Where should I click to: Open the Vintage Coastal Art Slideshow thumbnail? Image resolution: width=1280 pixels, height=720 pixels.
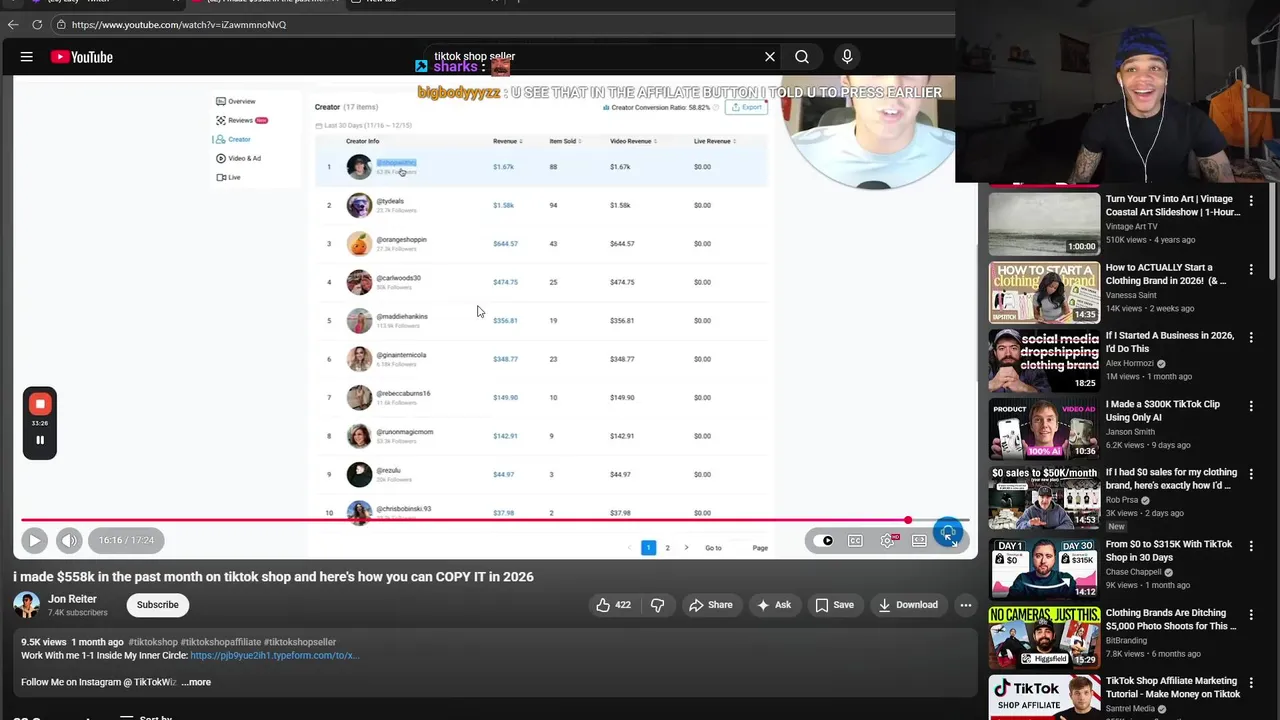tap(1044, 224)
